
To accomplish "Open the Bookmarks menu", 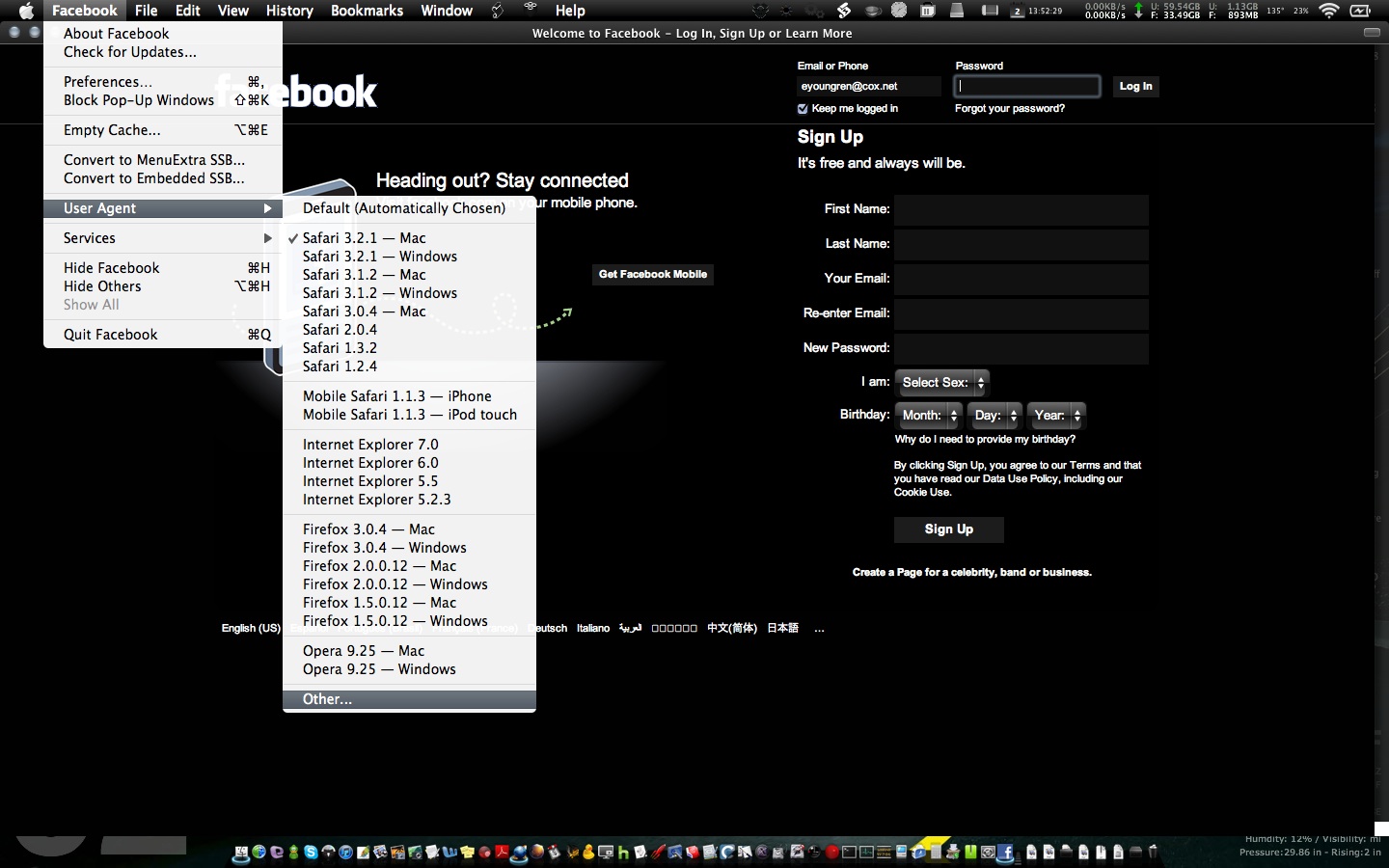I will 367,11.
